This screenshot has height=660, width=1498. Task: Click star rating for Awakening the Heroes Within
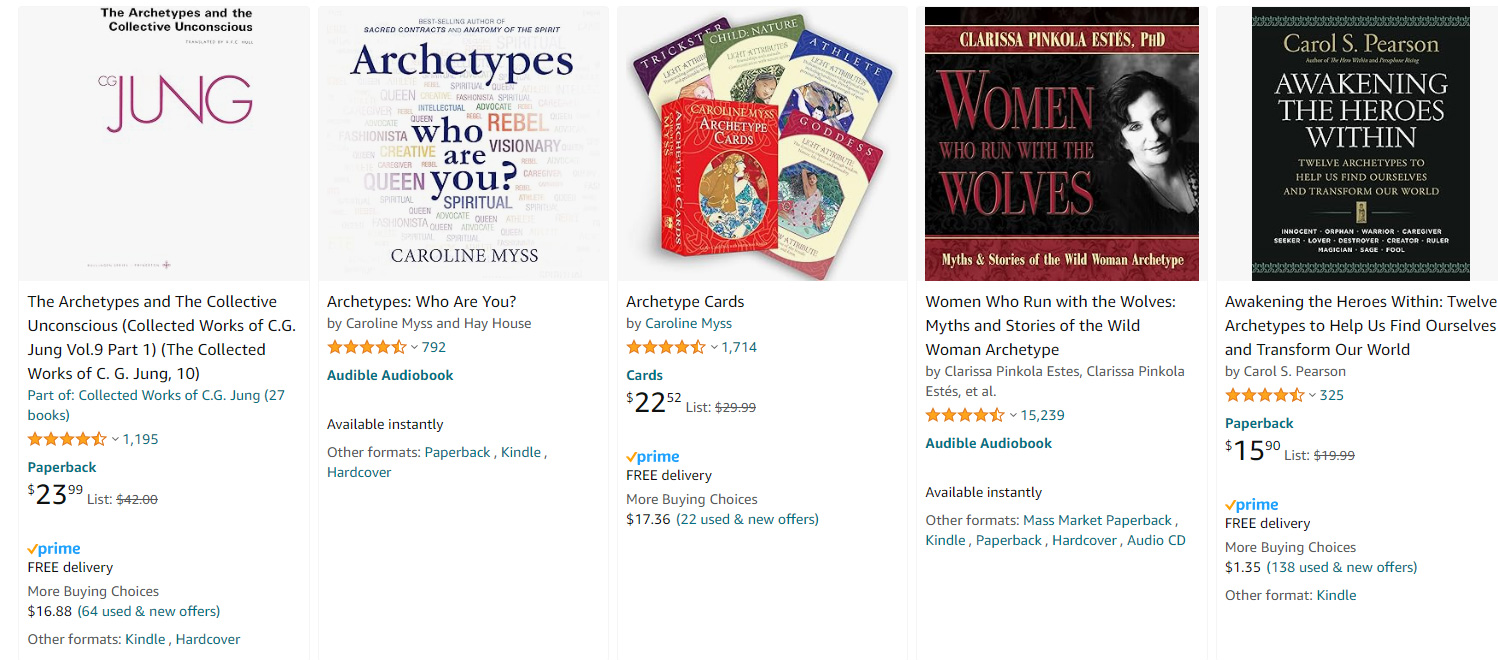[x=1264, y=395]
